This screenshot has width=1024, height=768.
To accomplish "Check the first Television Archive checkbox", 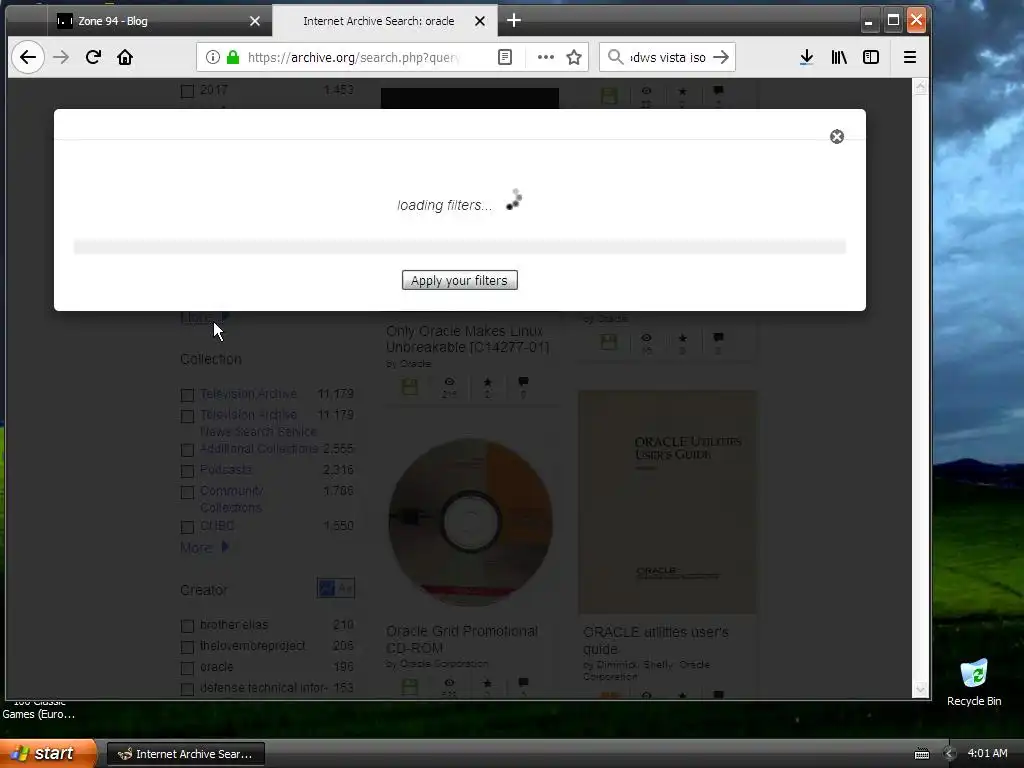I will 187,395.
